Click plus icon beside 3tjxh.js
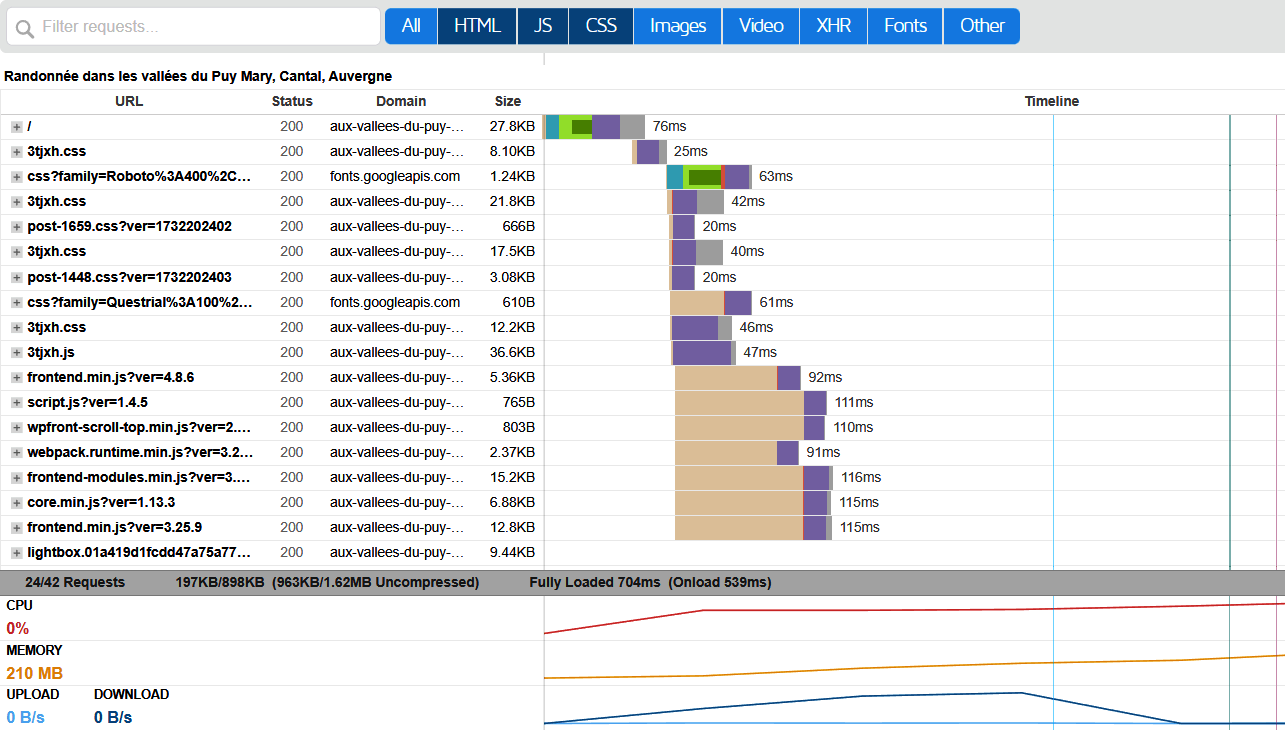 tap(16, 352)
